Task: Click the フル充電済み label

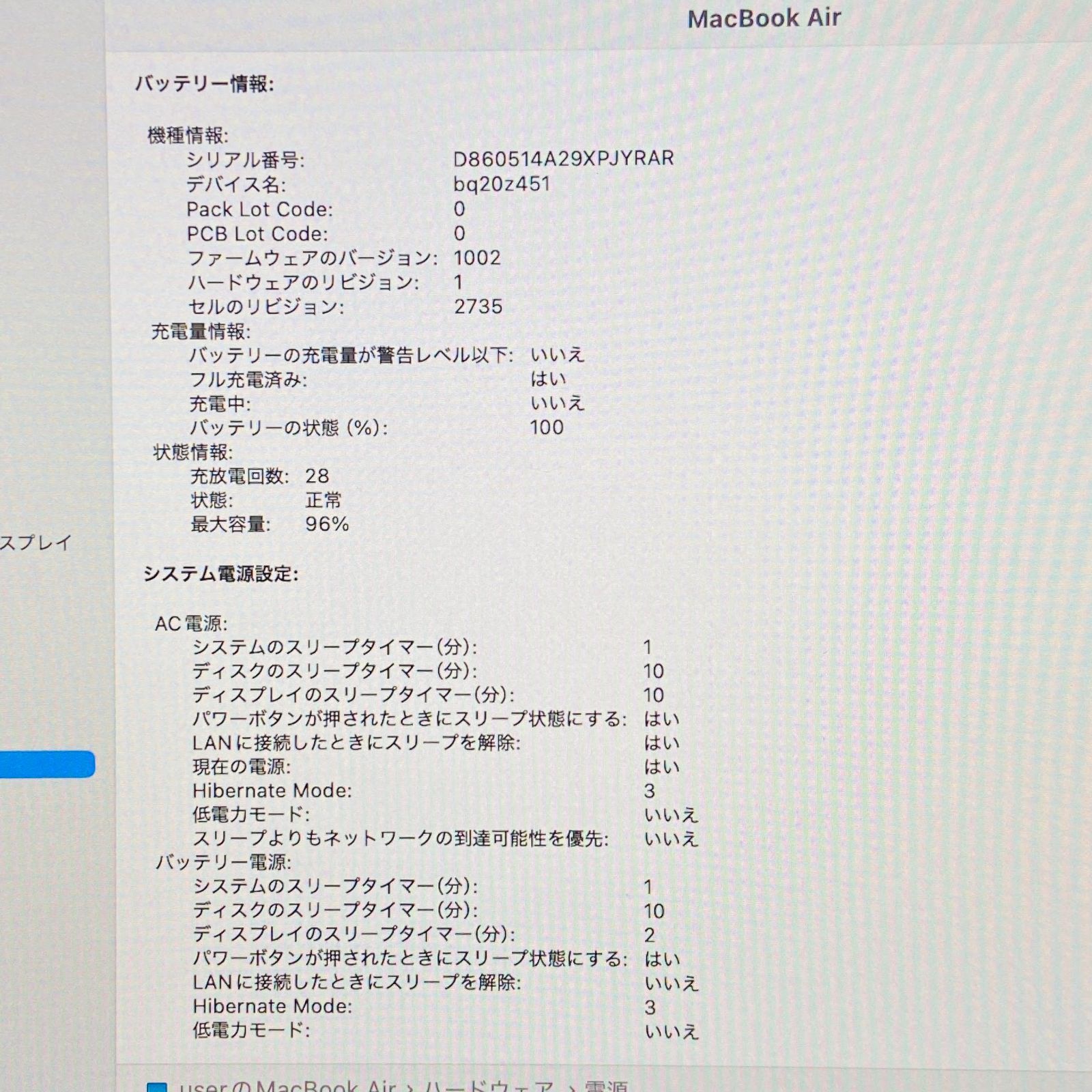Action: pyautogui.click(x=248, y=380)
